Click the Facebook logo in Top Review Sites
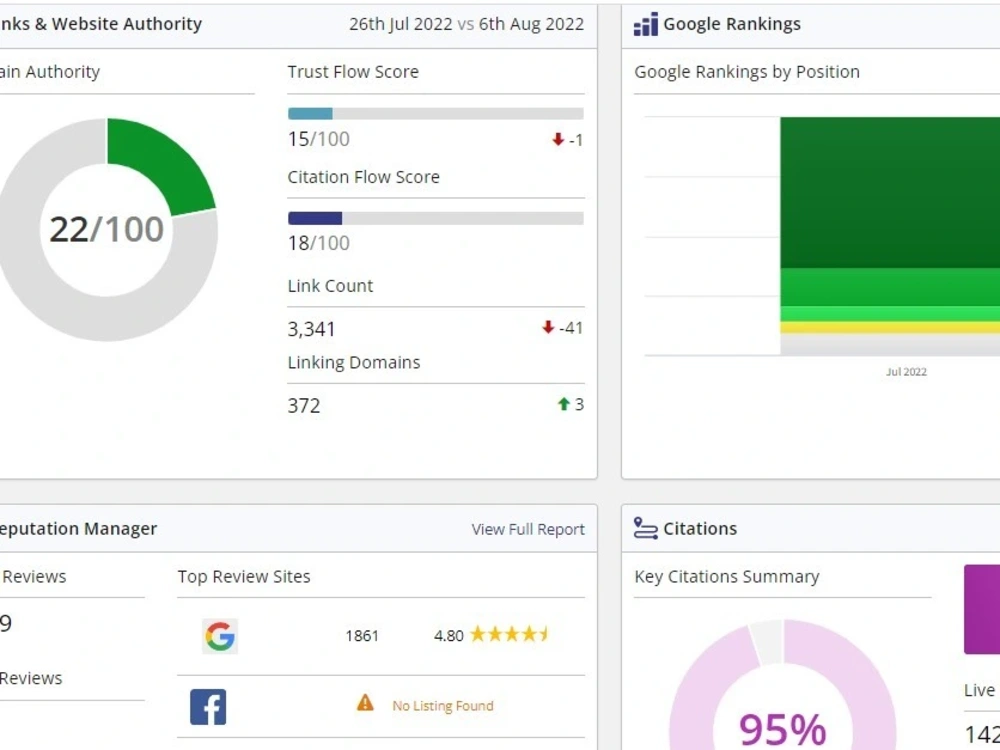 coord(208,707)
